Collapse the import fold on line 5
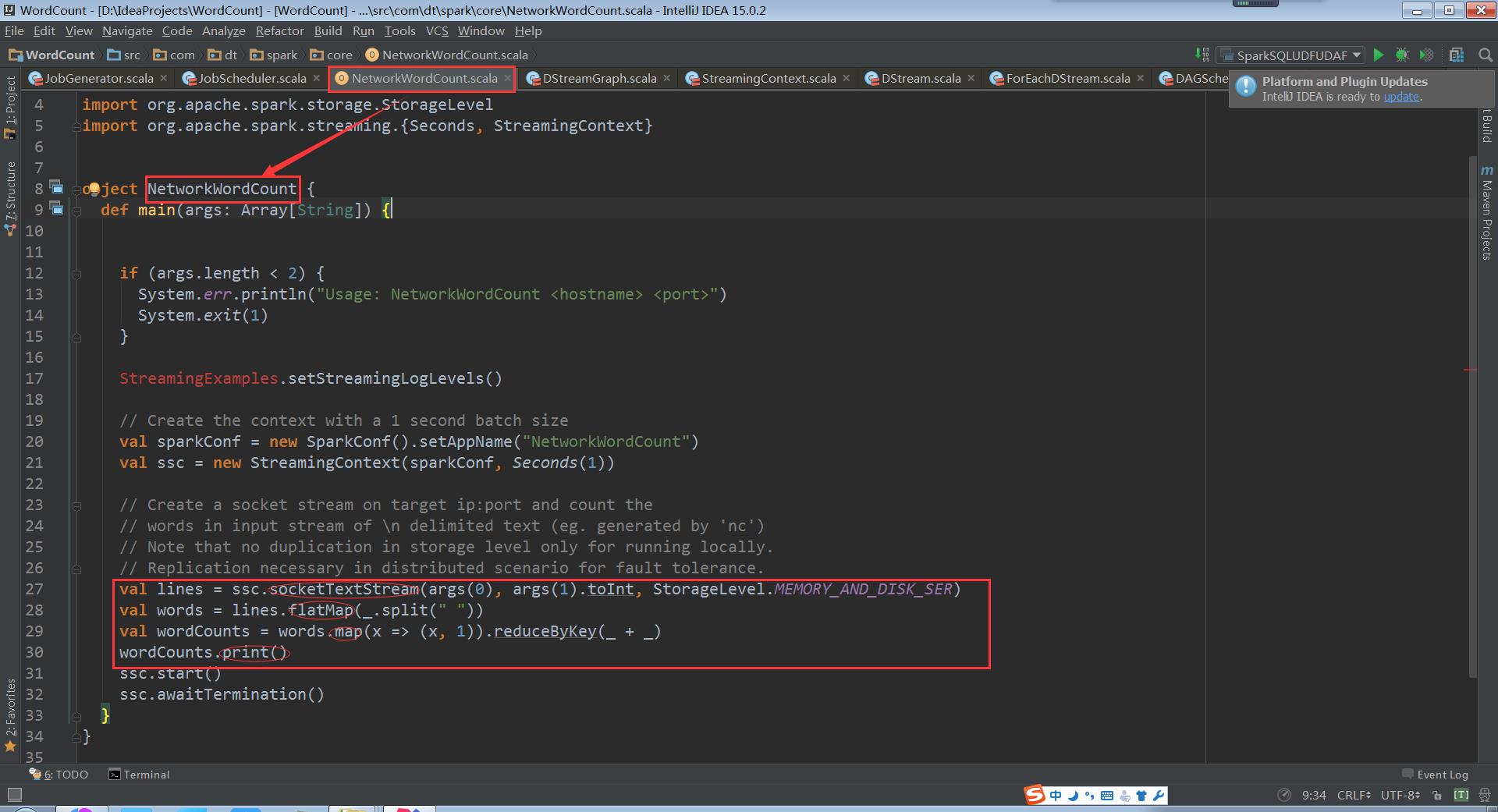Viewport: 1498px width, 812px height. 77,126
